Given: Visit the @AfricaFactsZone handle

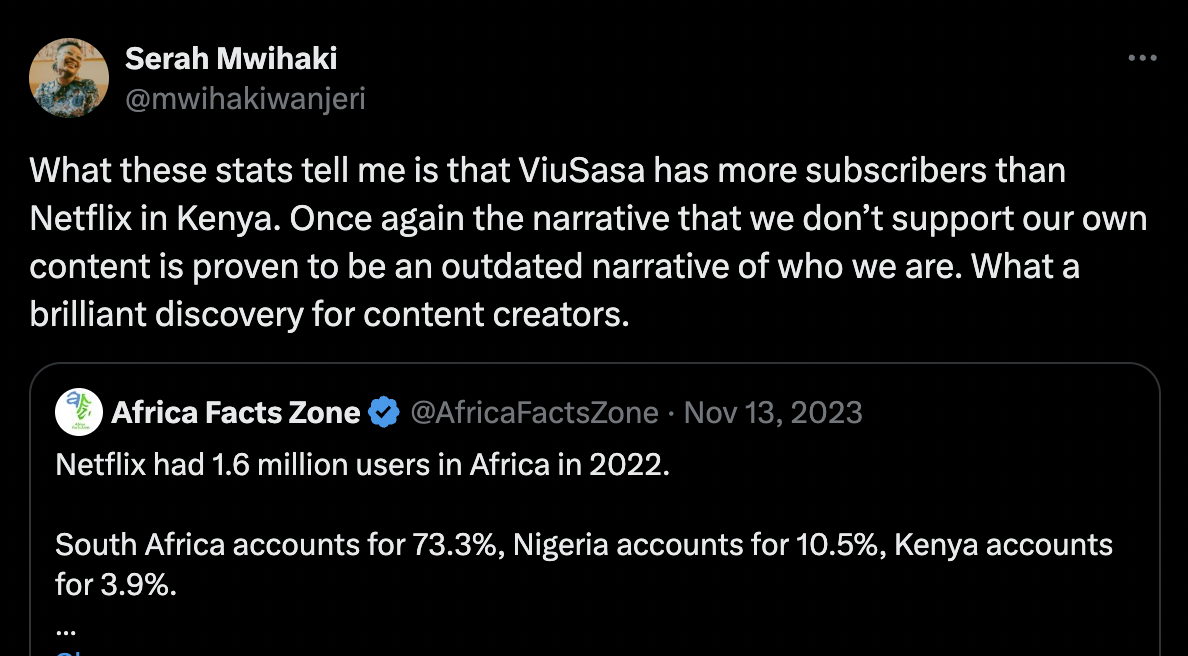Looking at the screenshot, I should [535, 412].
